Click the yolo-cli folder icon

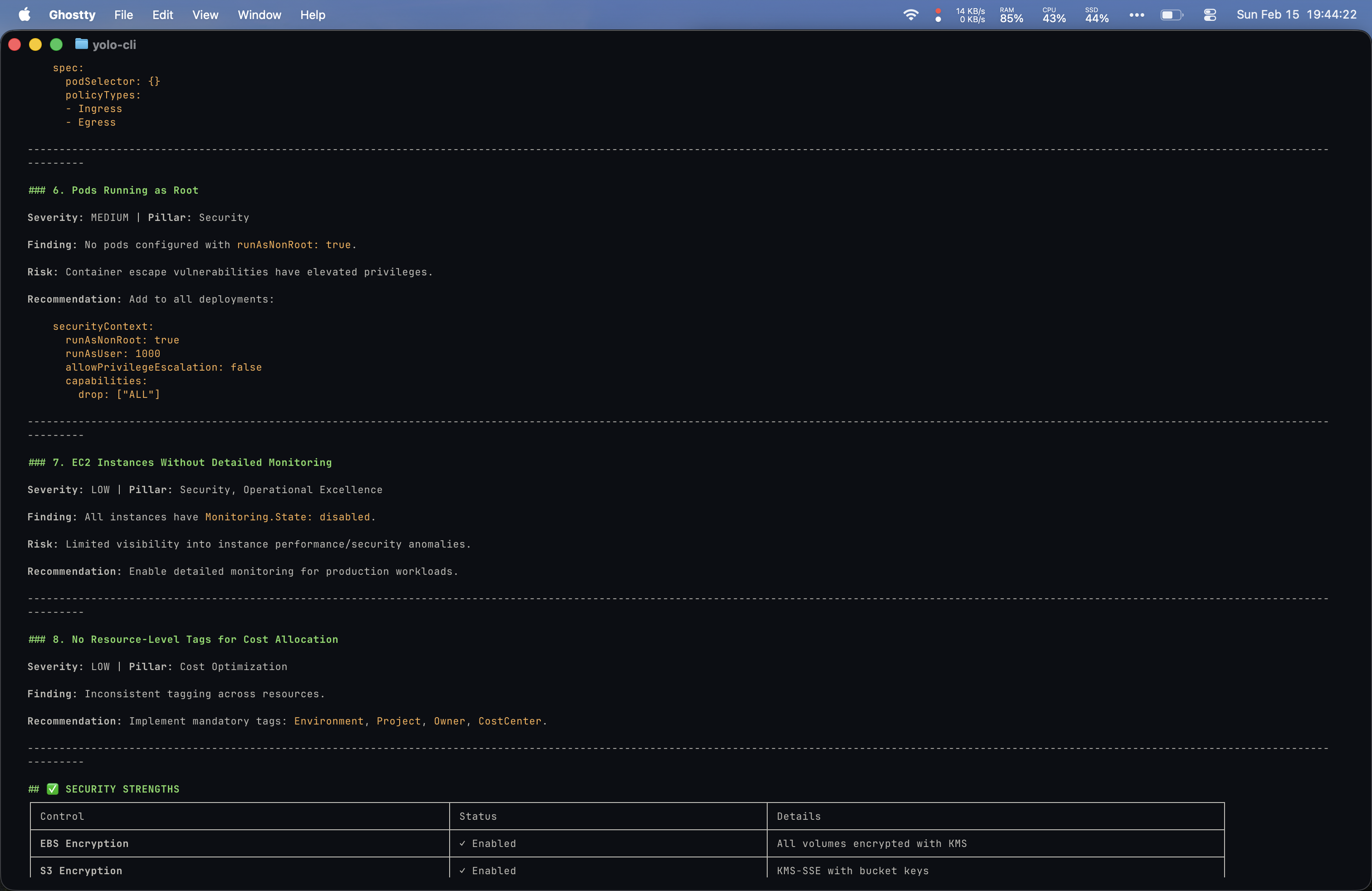pyautogui.click(x=81, y=44)
